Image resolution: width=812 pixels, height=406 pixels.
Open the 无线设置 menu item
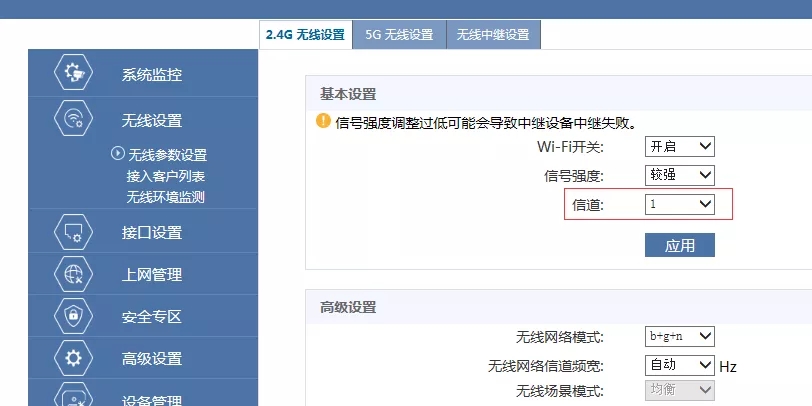[x=143, y=120]
